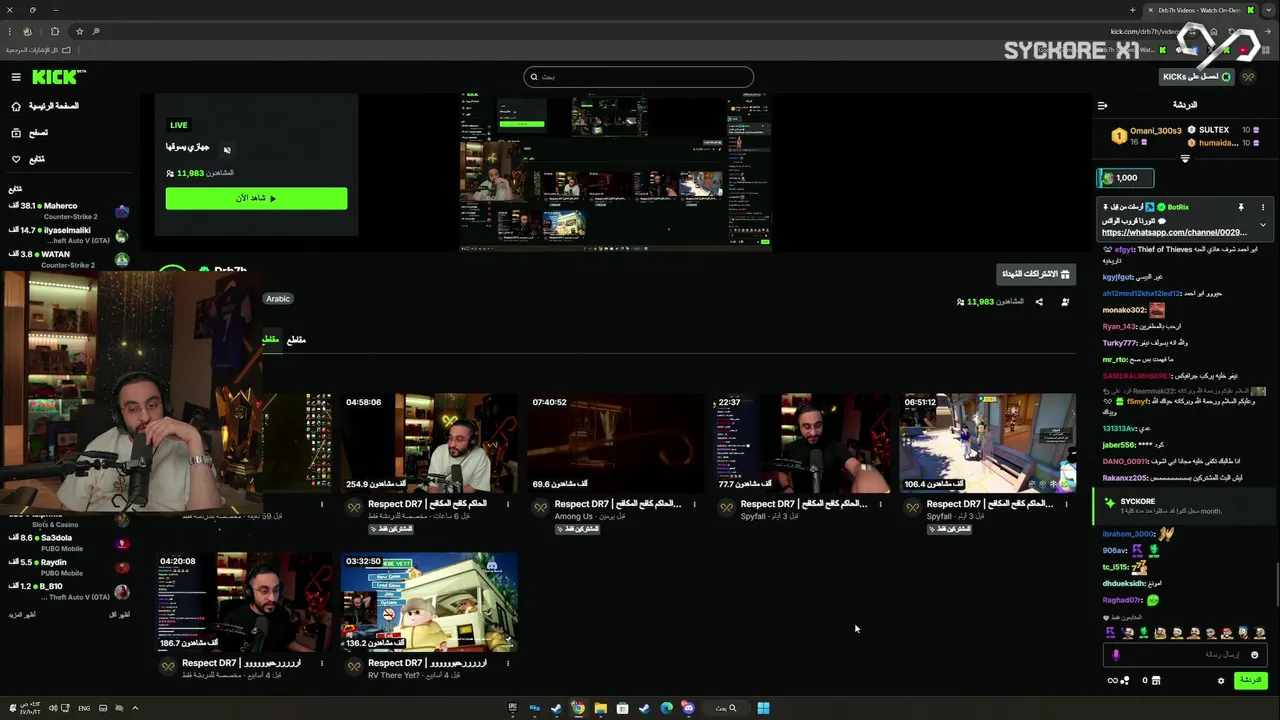The height and width of the screenshot is (720, 1280).
Task: Open Chrome from the Windows taskbar
Action: [578, 708]
